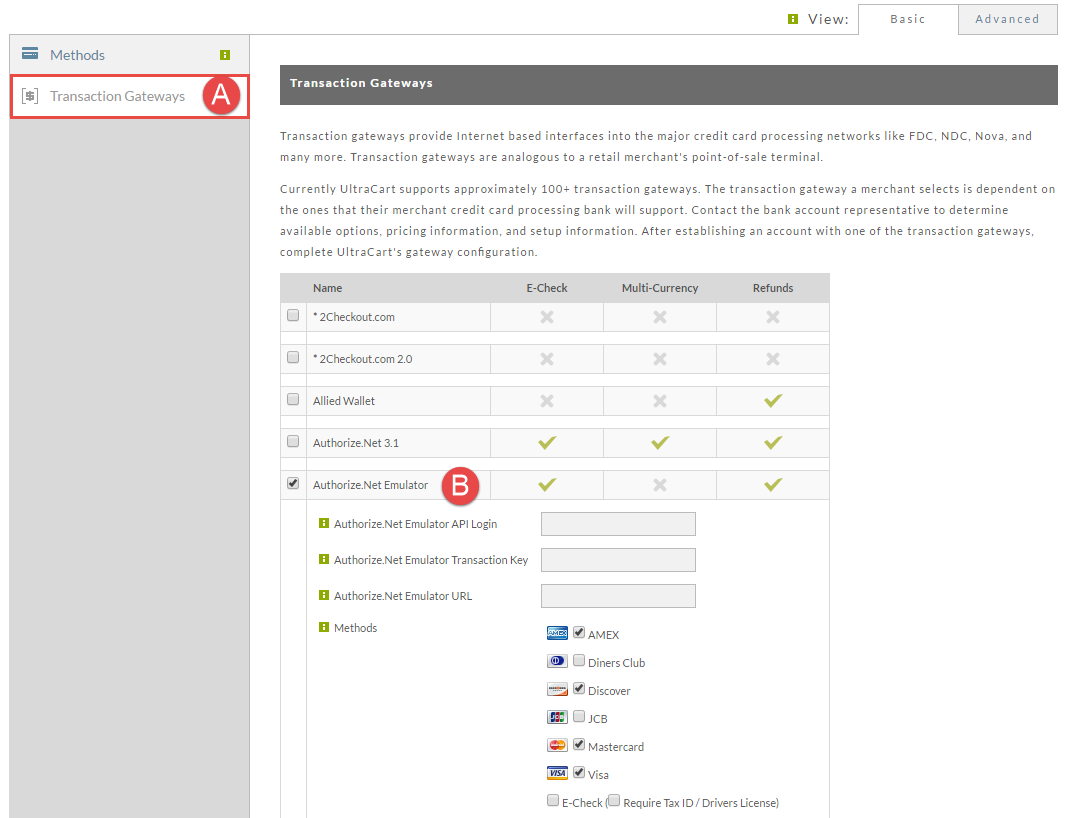This screenshot has width=1073, height=818.
Task: Click Refunds checkmark for Allied Wallet
Action: 773,401
